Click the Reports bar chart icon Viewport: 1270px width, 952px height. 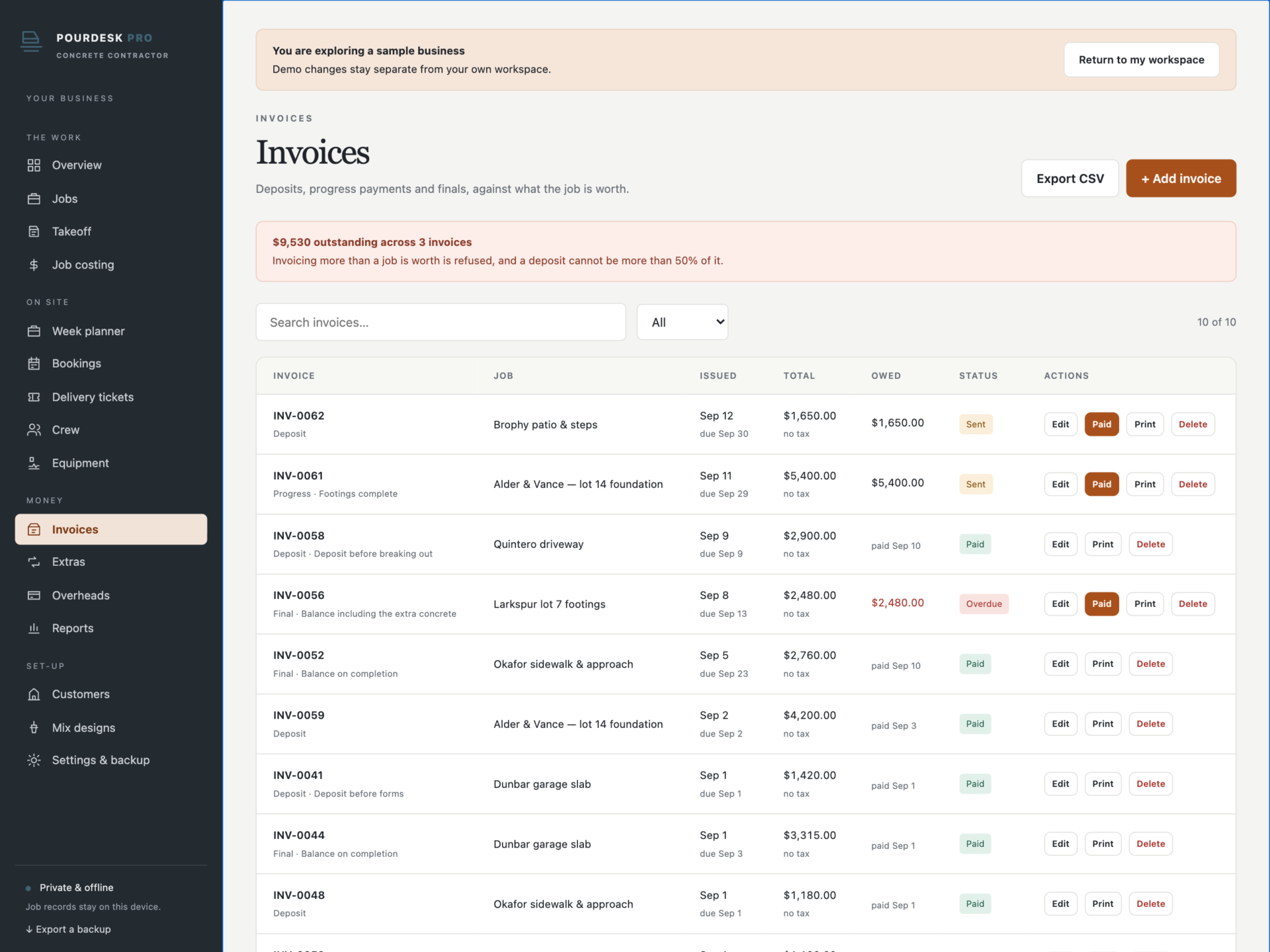tap(34, 628)
